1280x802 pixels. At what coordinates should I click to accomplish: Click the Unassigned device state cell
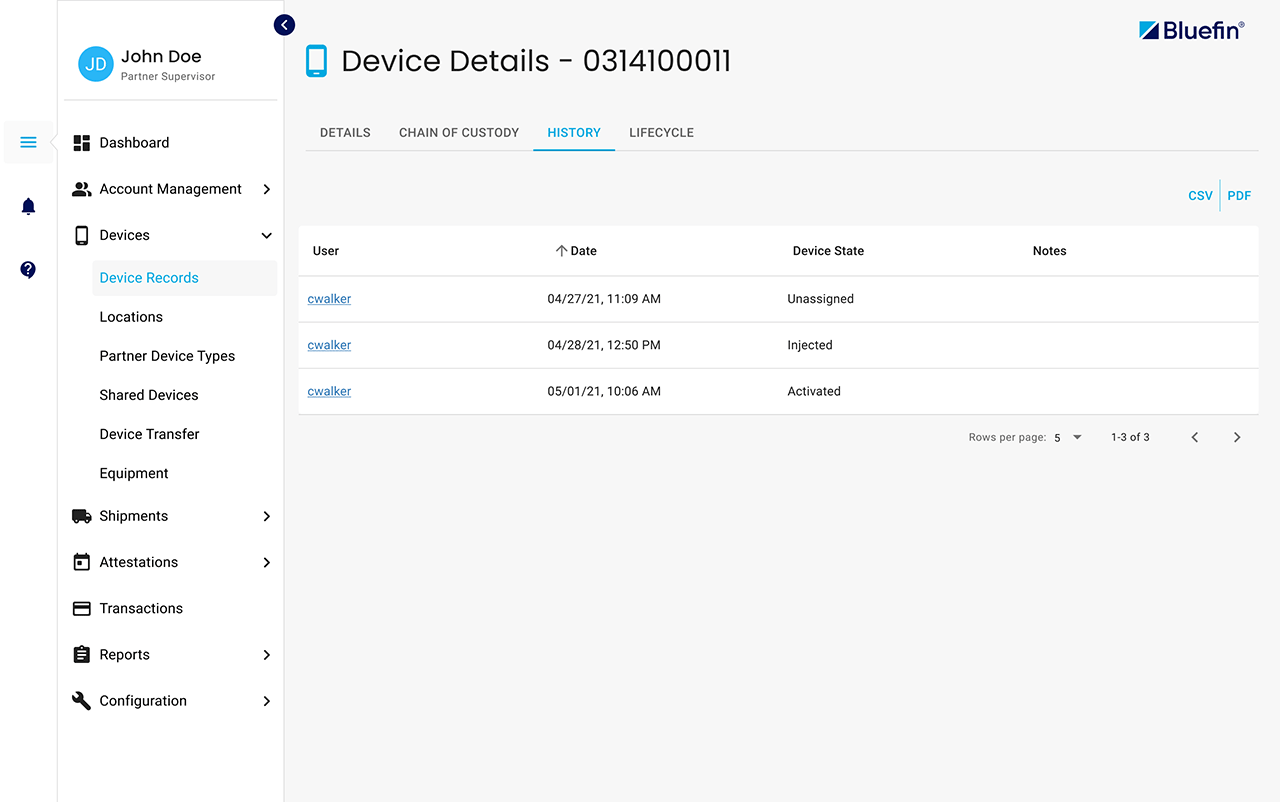click(821, 299)
